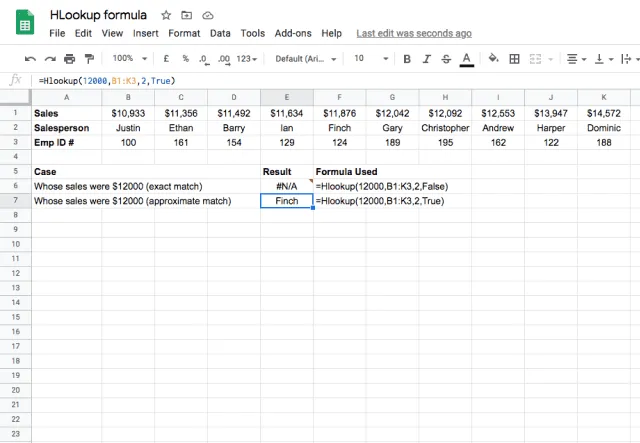Open the Format menu
Image resolution: width=640 pixels, height=443 pixels.
(184, 33)
